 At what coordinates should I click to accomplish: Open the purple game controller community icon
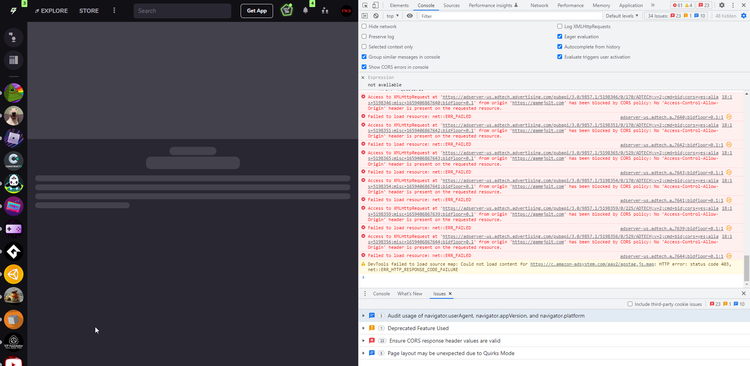[13, 229]
